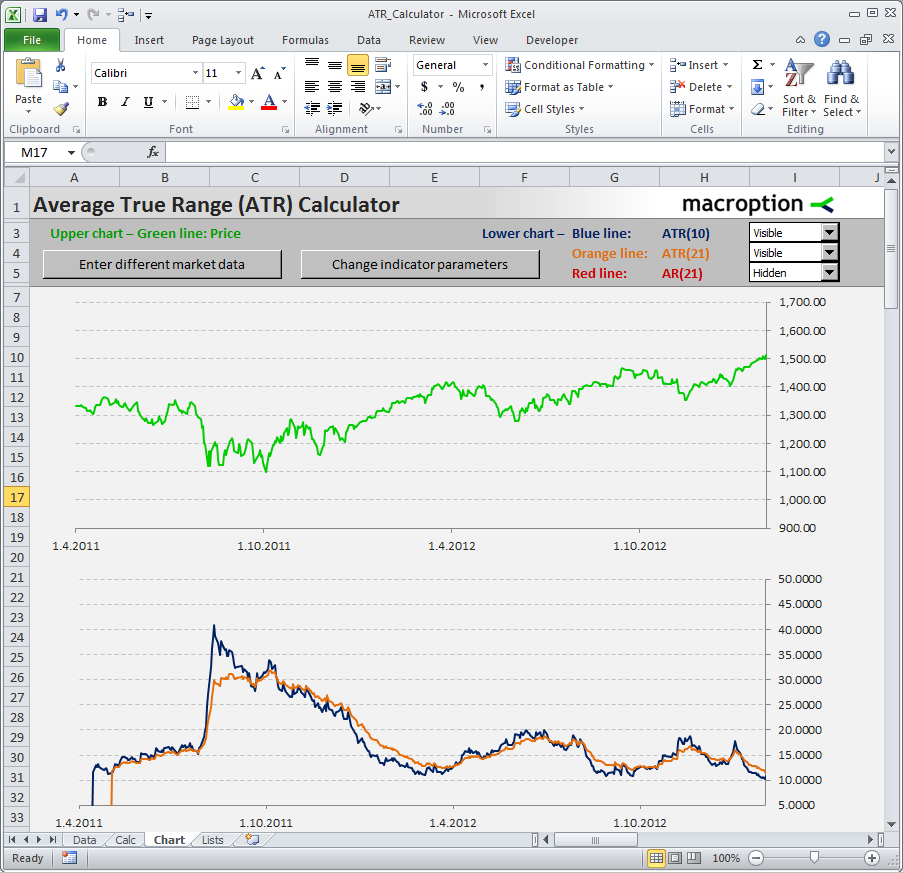903x873 pixels.
Task: Click Change indicator parameters button
Action: pos(420,264)
